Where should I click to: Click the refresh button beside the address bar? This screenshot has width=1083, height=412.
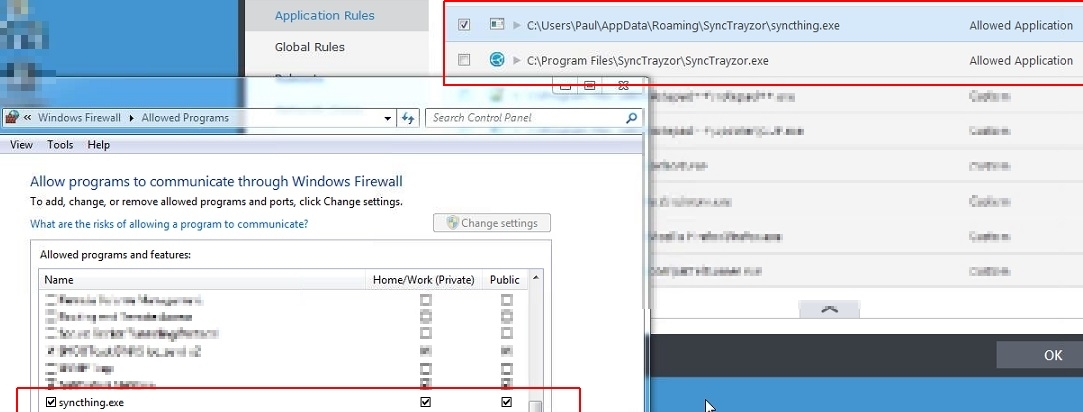point(408,118)
